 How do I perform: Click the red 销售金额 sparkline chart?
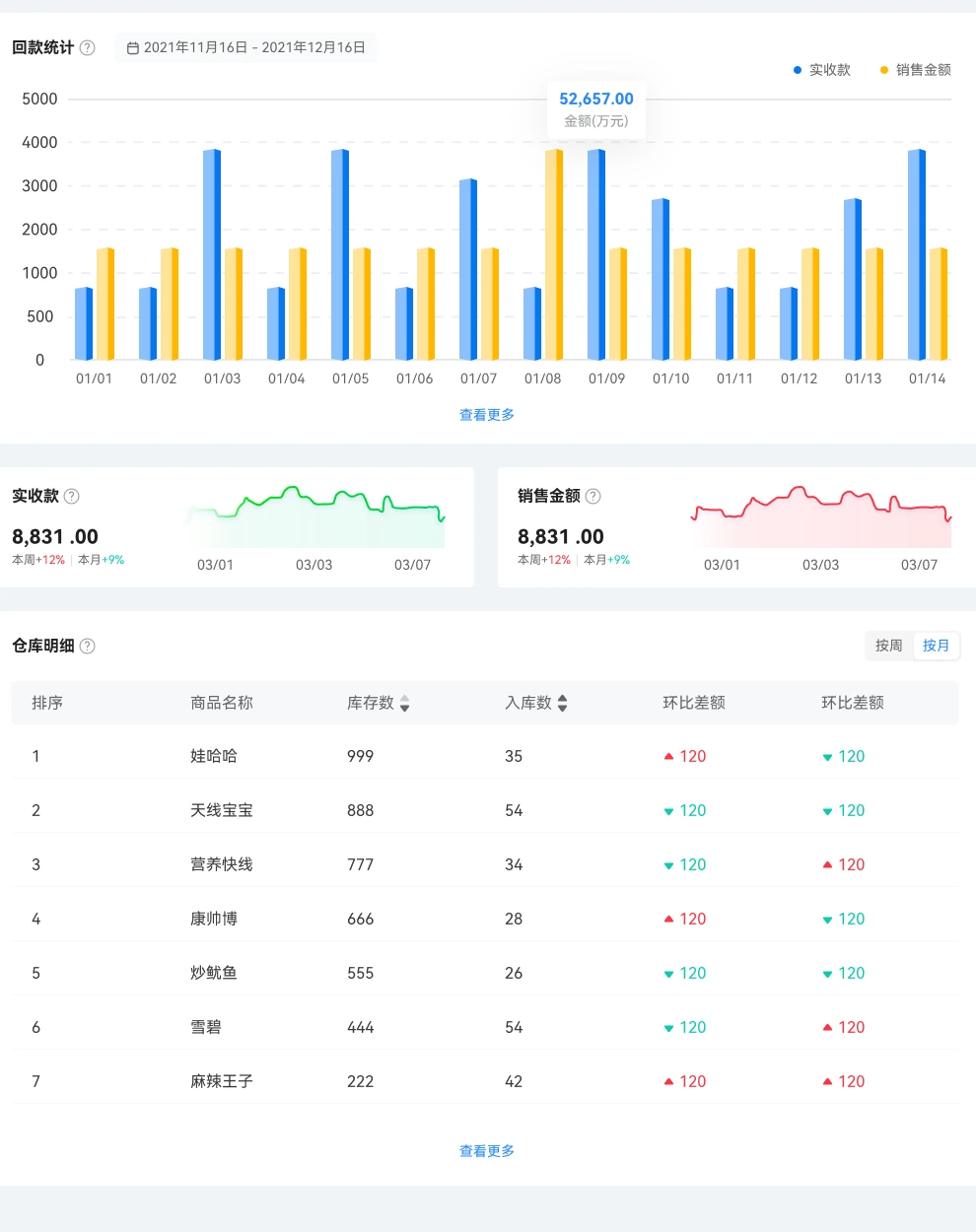tap(821, 516)
